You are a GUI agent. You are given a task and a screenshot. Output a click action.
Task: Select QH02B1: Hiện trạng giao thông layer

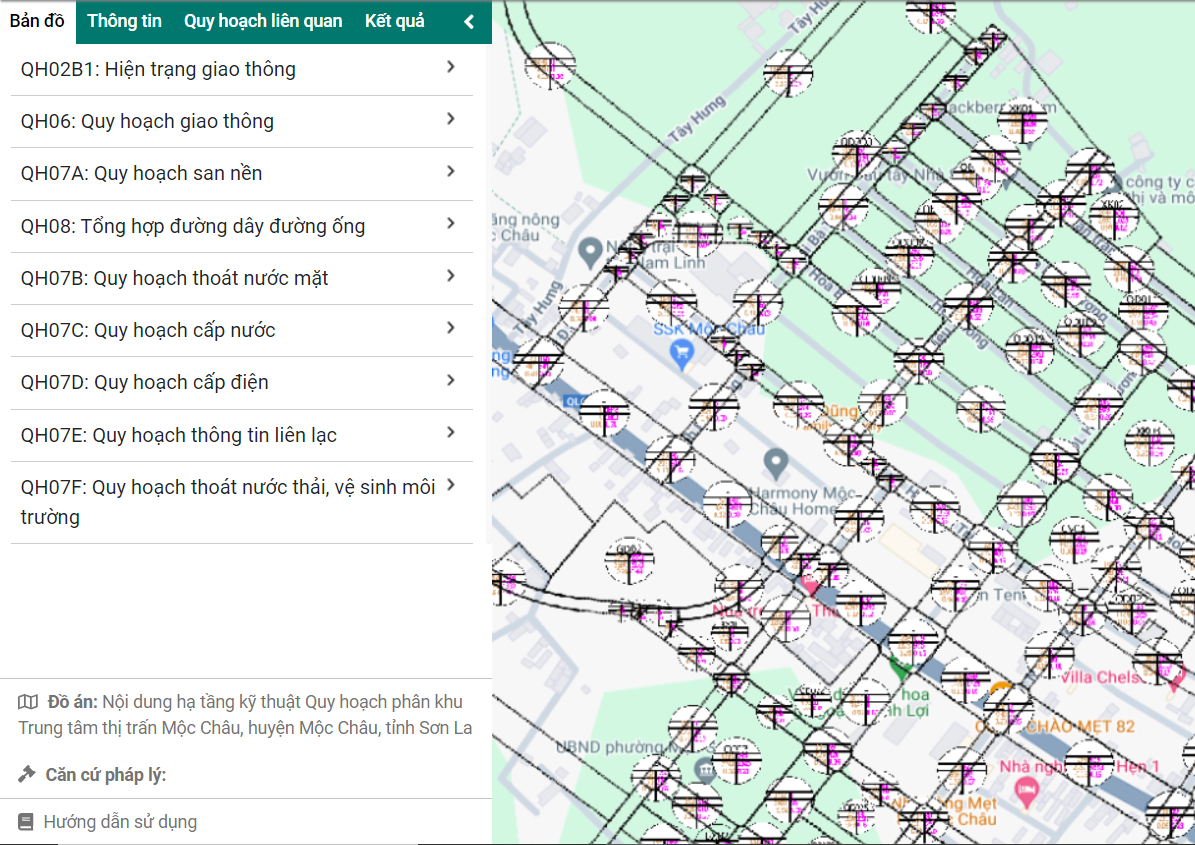pyautogui.click(x=158, y=69)
